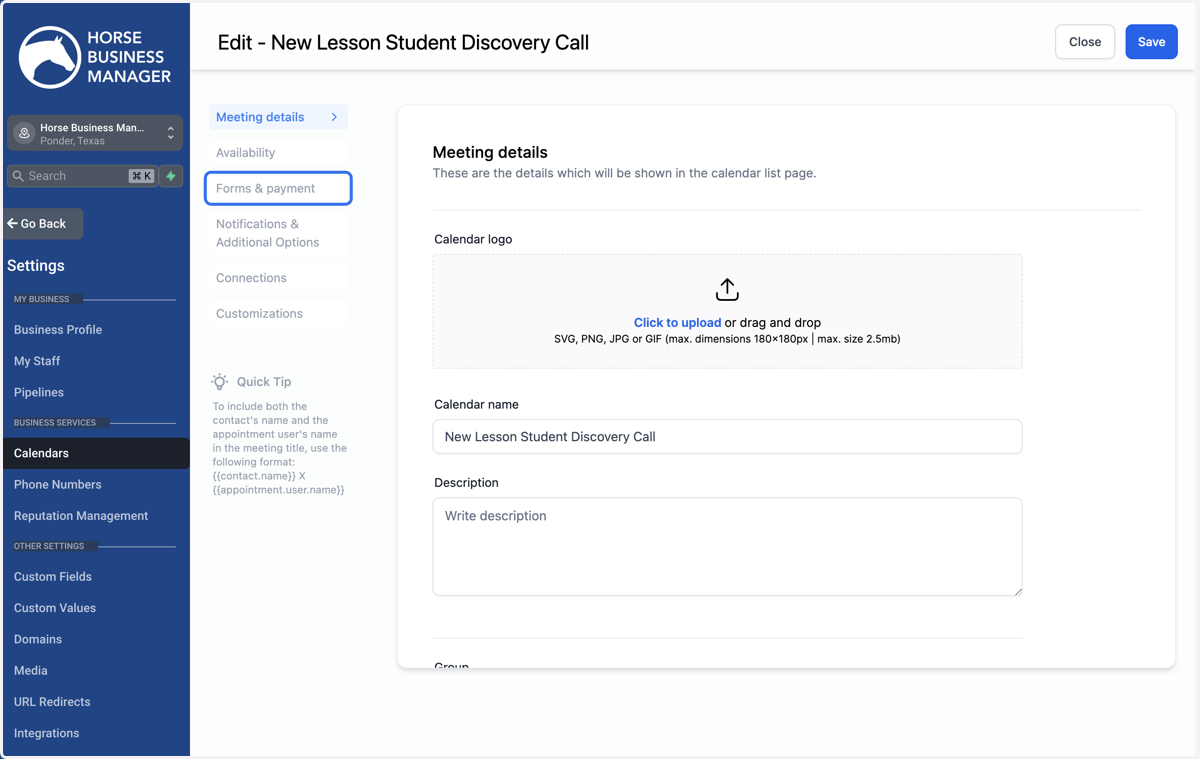
Task: Click the Go Back arrow
Action: 12,224
